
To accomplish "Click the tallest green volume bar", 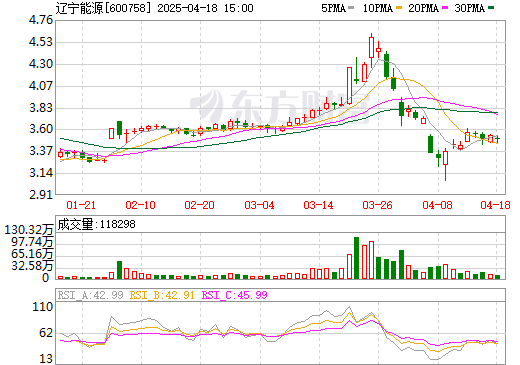I will click(356, 258).
